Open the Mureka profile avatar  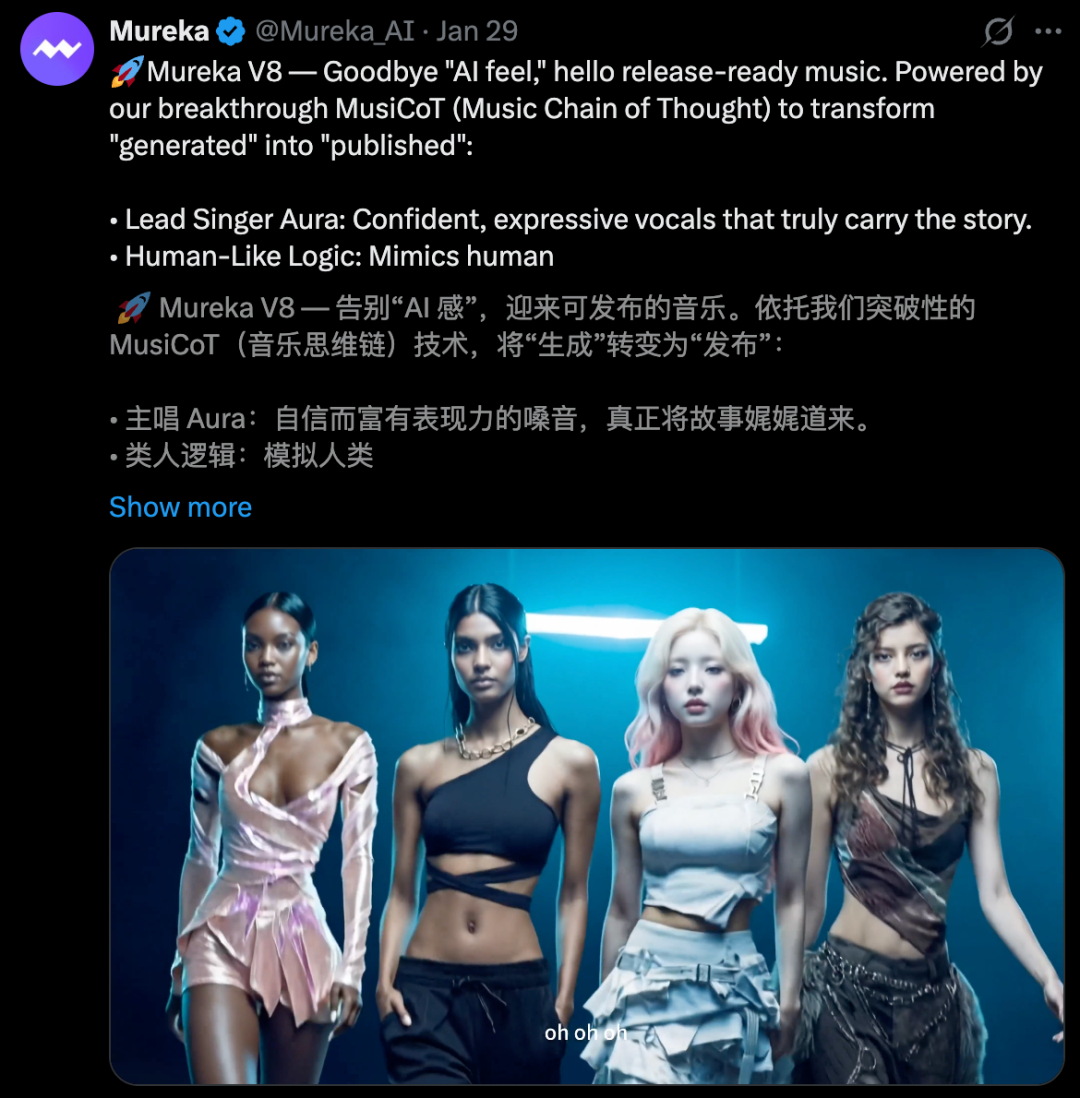tap(57, 49)
